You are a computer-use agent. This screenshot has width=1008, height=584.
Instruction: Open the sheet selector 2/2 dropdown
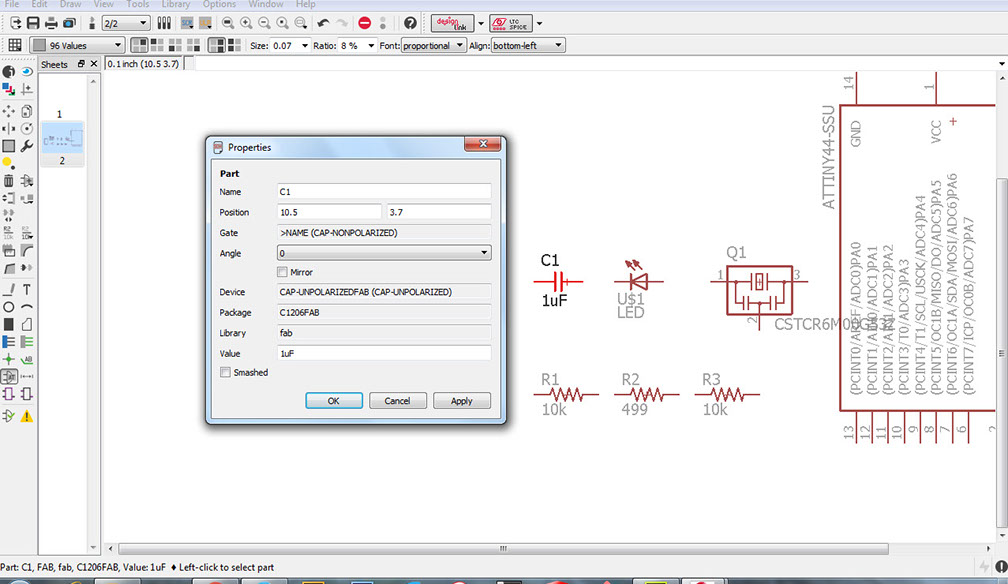tap(126, 23)
